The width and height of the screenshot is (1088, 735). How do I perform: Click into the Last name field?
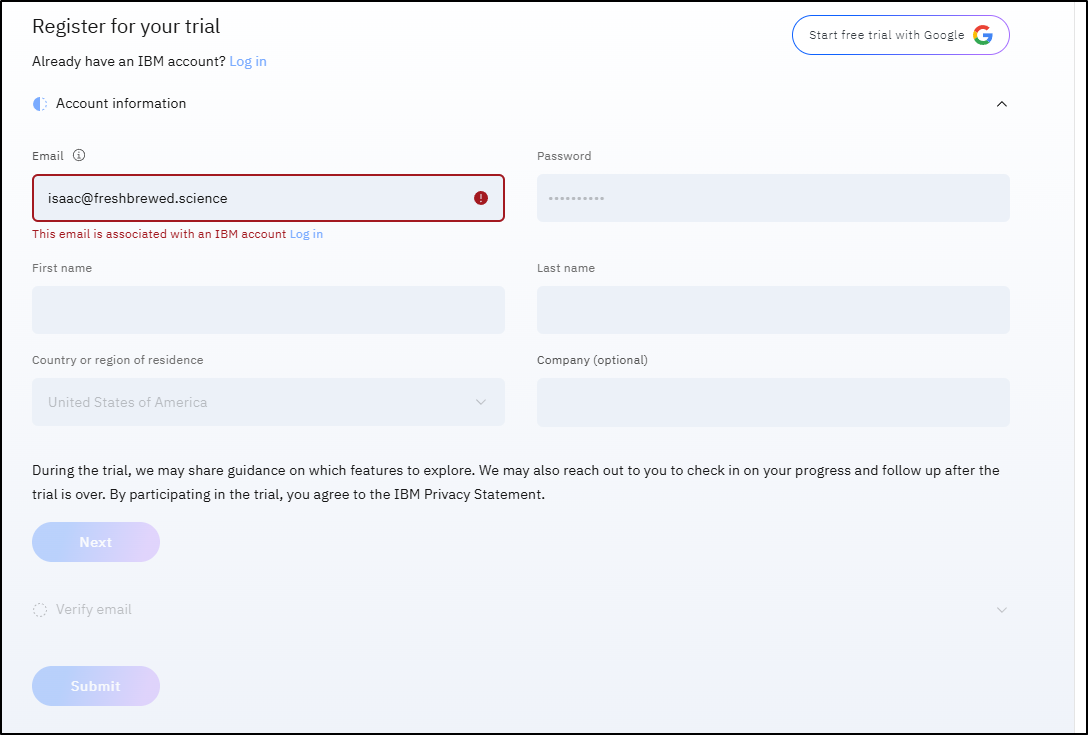point(773,310)
